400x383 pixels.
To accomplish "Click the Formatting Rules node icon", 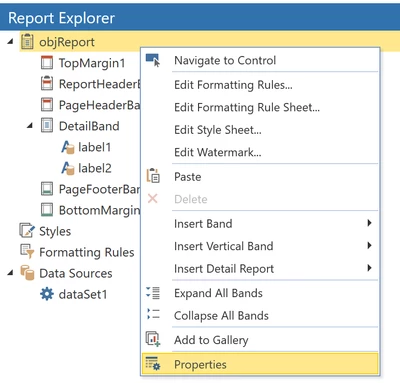I will click(x=27, y=252).
